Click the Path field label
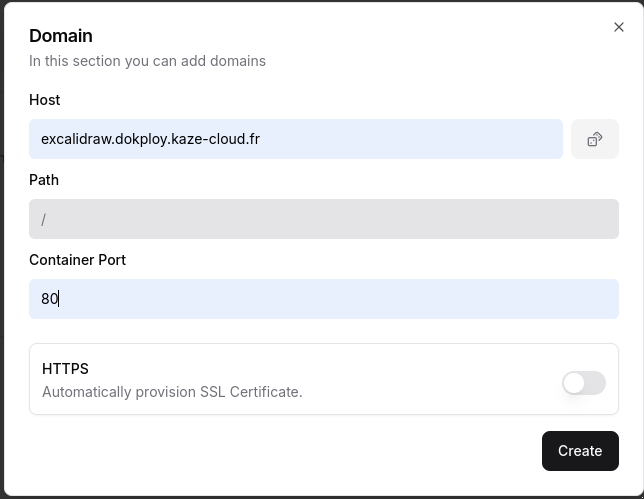644x499 pixels. 44,180
